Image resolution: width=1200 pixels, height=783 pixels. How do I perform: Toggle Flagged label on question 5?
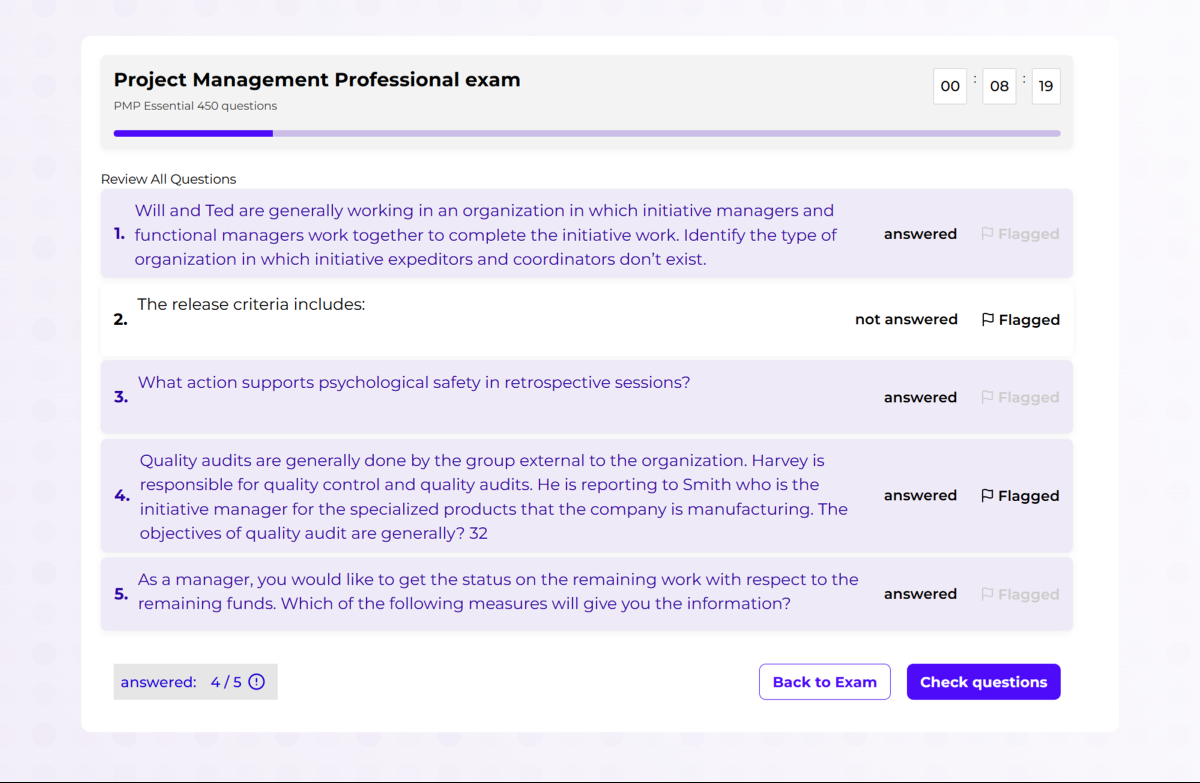point(1029,594)
